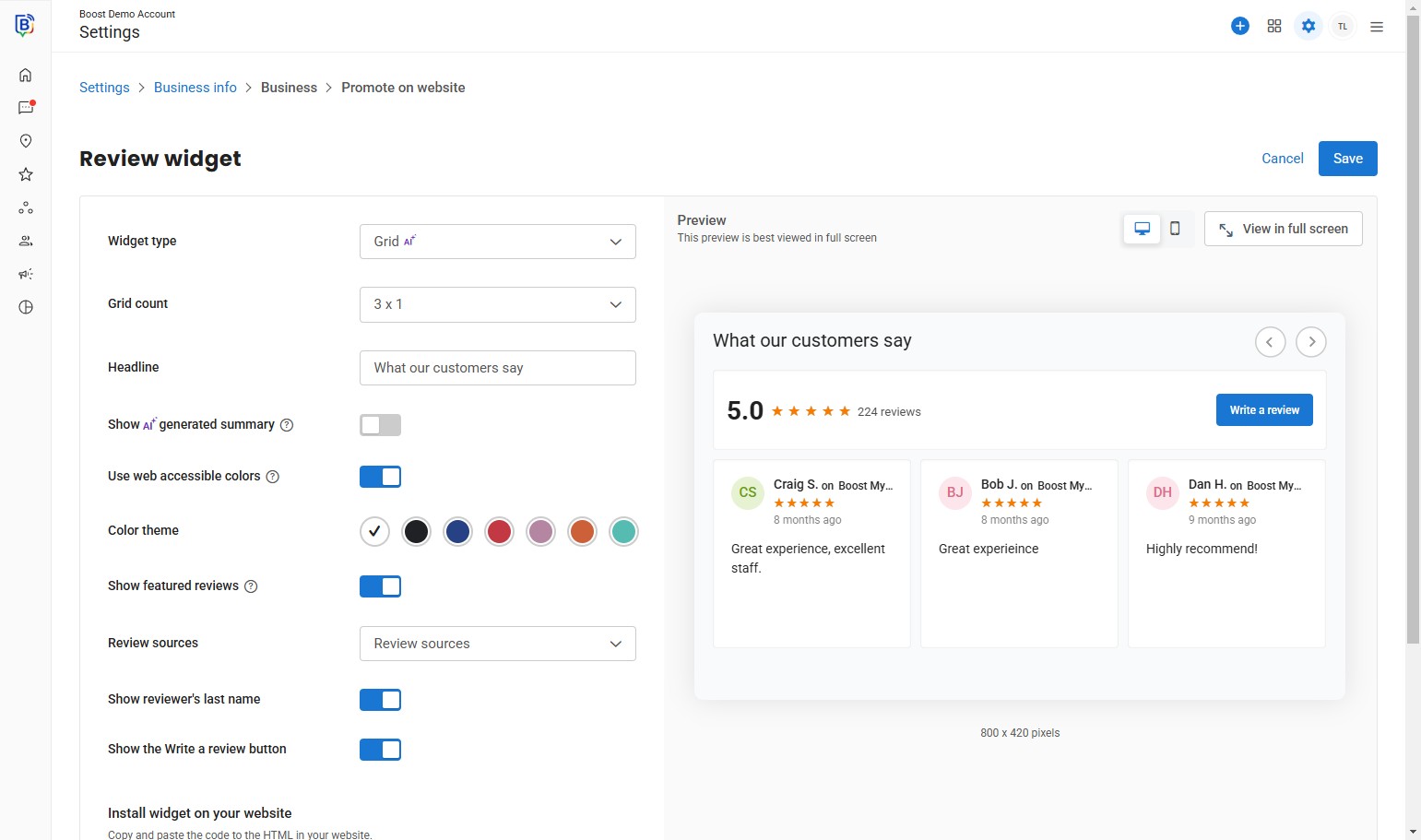This screenshot has height=840, width=1421.
Task: Open the home icon in sidebar
Action: click(x=26, y=75)
